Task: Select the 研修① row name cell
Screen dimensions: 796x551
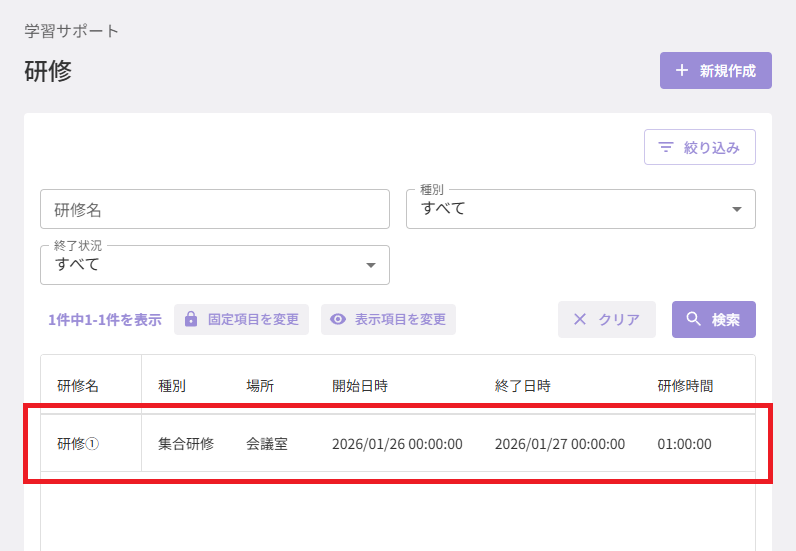Action: tap(78, 444)
